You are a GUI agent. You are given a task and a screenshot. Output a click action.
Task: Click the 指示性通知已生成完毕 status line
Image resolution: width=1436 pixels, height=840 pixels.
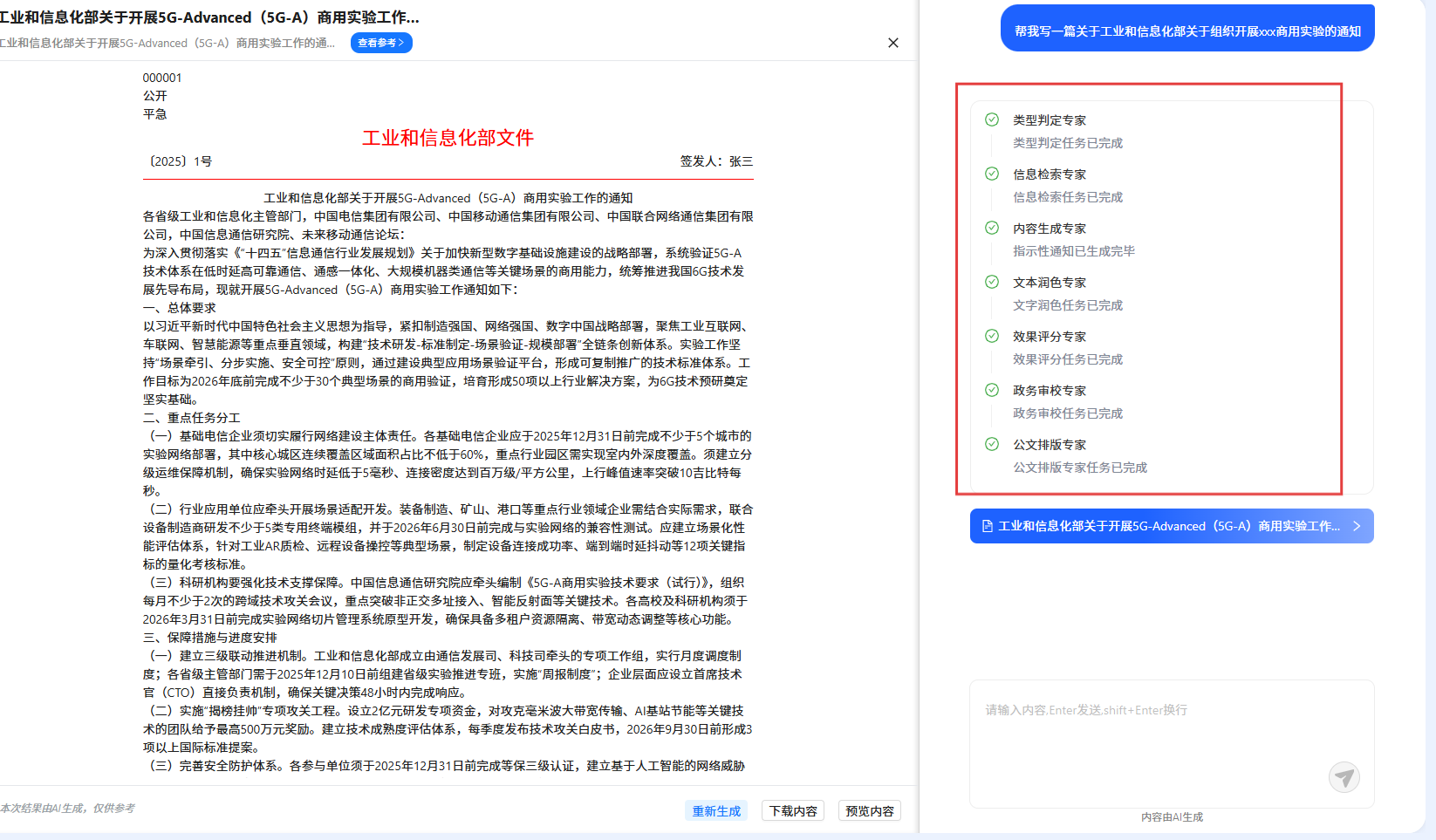point(1074,251)
